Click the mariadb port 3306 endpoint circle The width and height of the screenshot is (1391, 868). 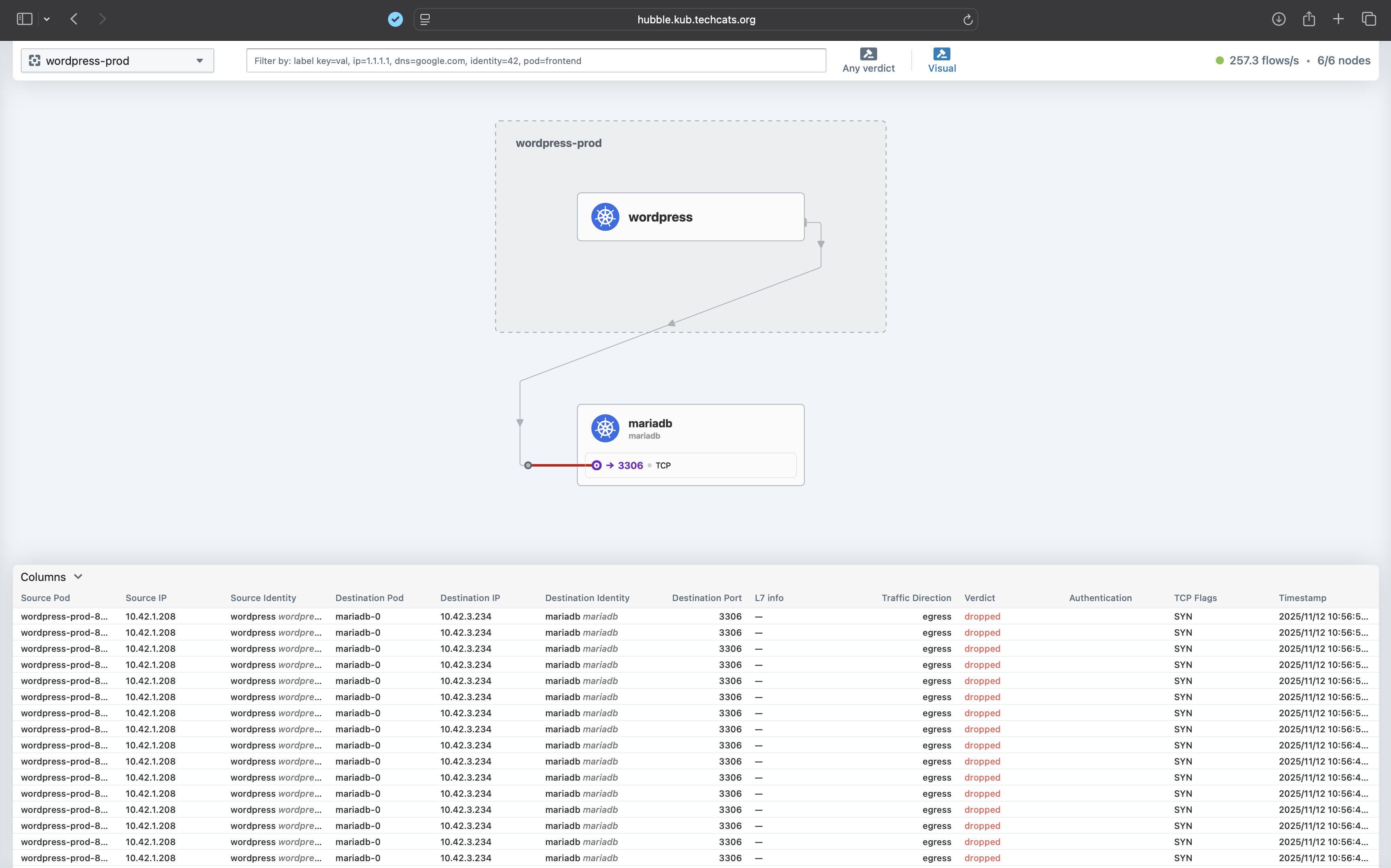point(596,465)
